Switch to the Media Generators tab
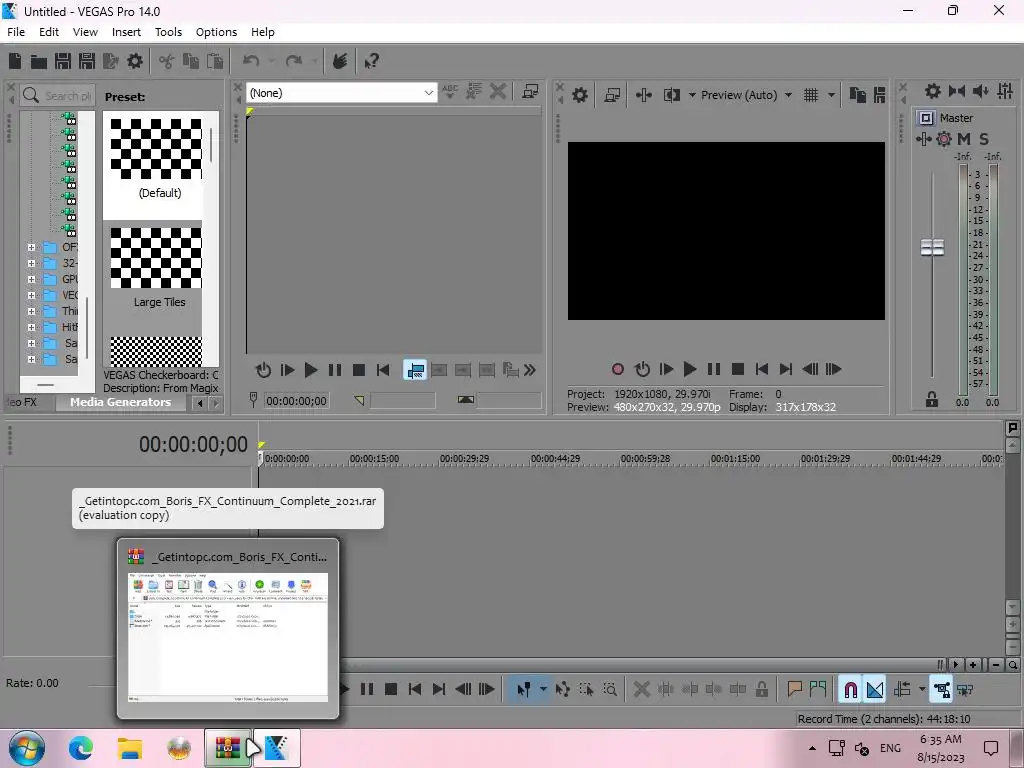 (x=120, y=402)
